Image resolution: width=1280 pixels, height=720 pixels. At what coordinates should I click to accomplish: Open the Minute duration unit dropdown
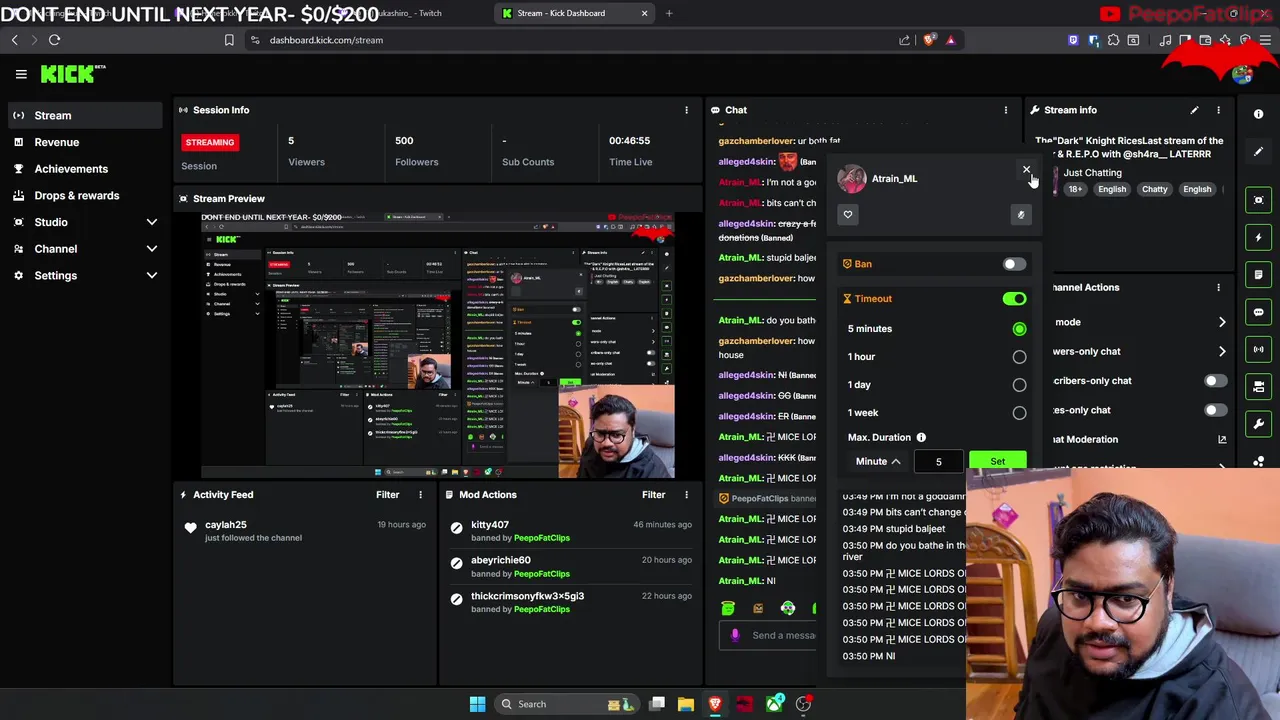pyautogui.click(x=877, y=461)
